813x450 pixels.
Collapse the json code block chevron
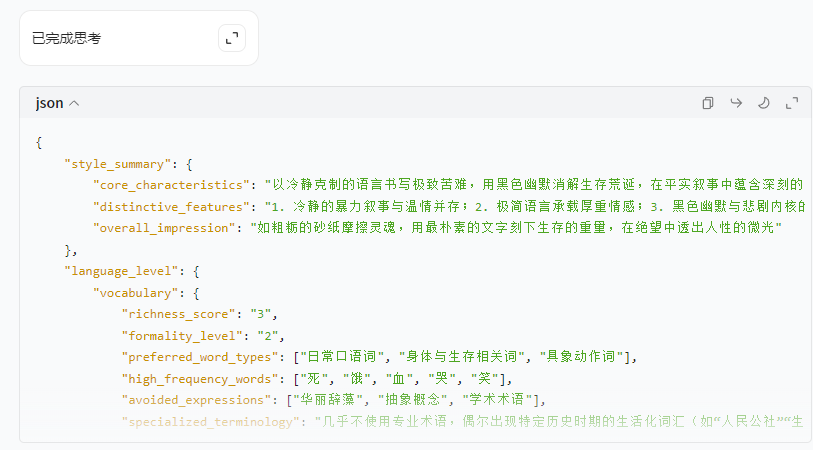point(74,103)
